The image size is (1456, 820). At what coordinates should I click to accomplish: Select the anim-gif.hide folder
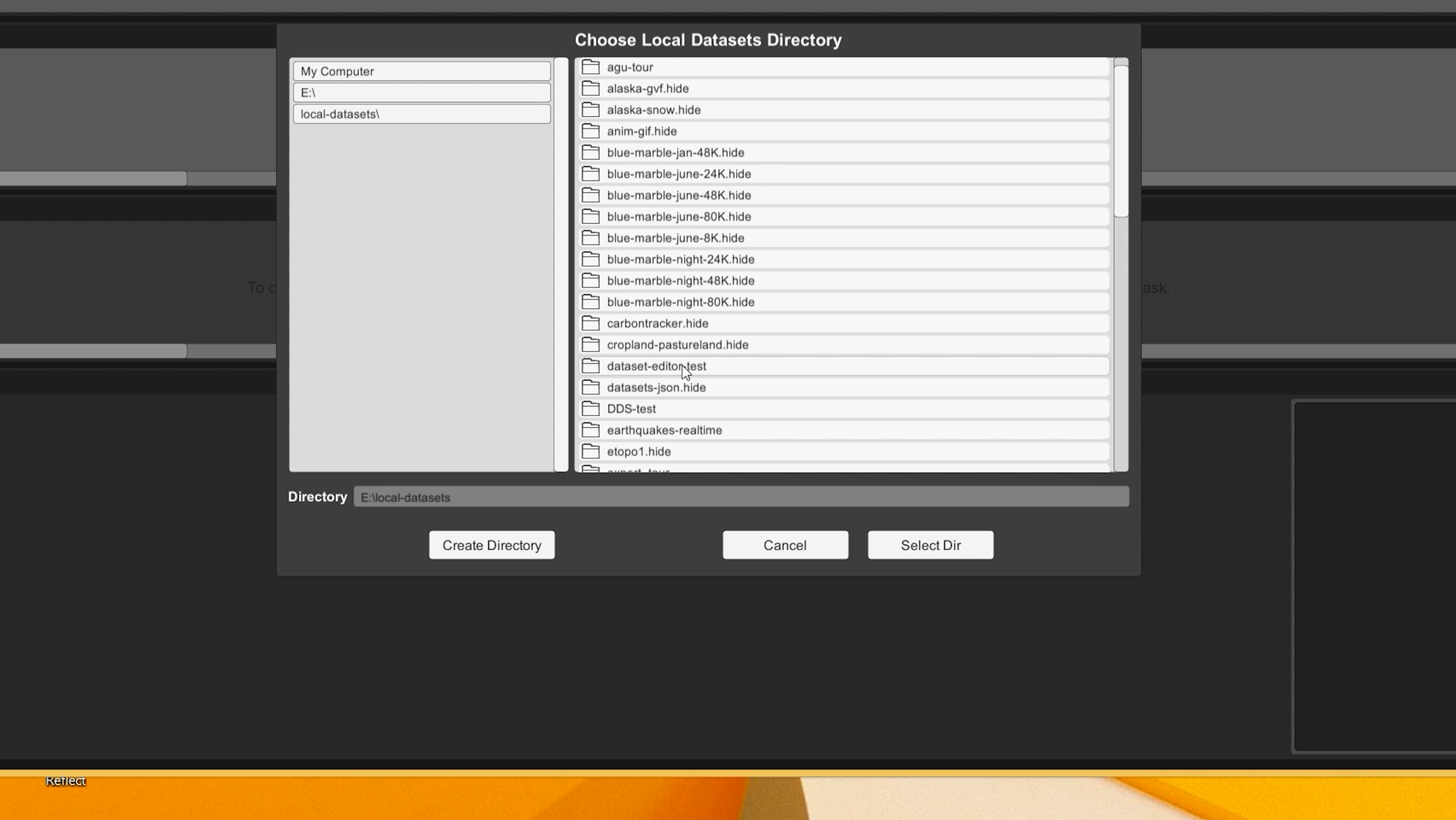(x=641, y=131)
